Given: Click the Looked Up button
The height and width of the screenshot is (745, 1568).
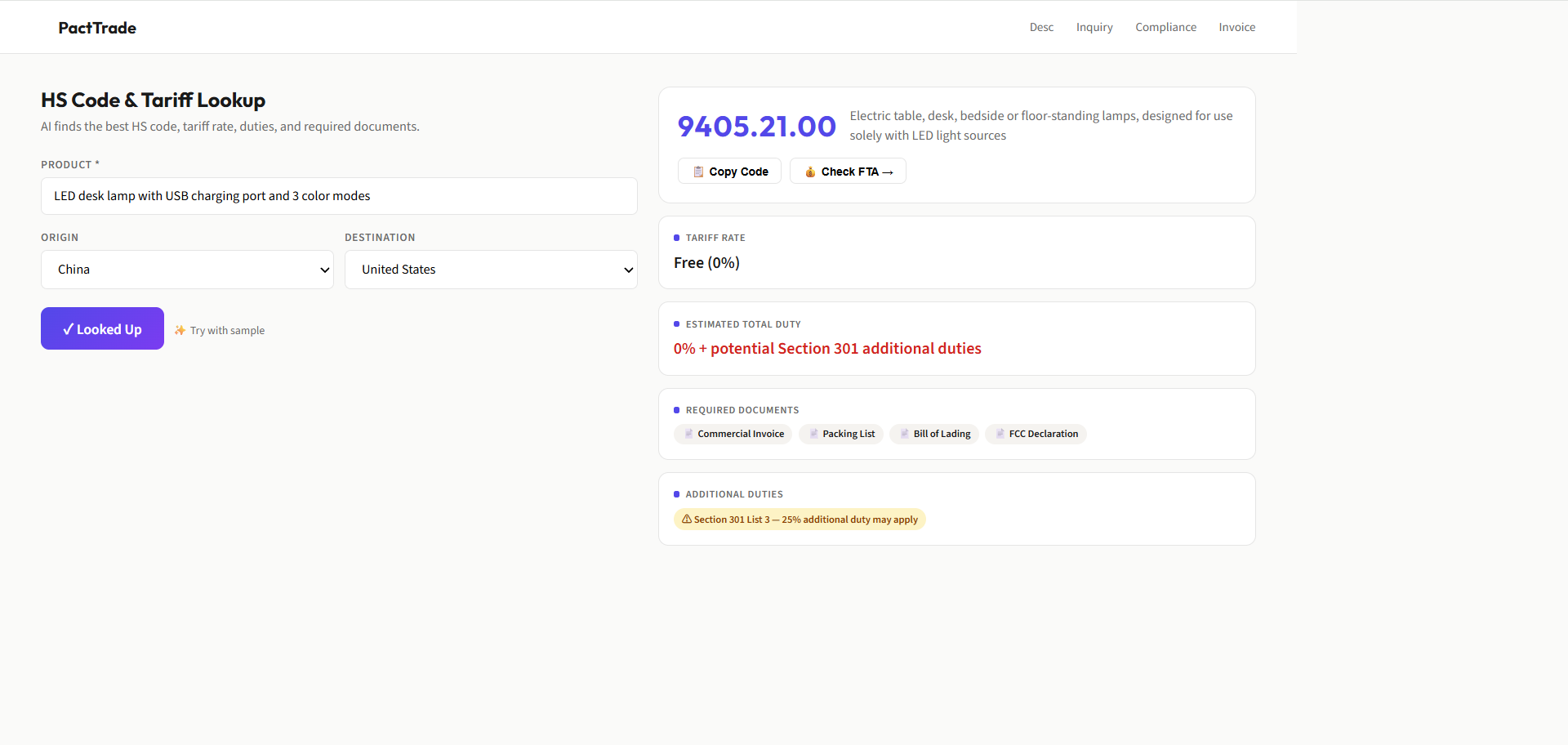Looking at the screenshot, I should pos(102,328).
